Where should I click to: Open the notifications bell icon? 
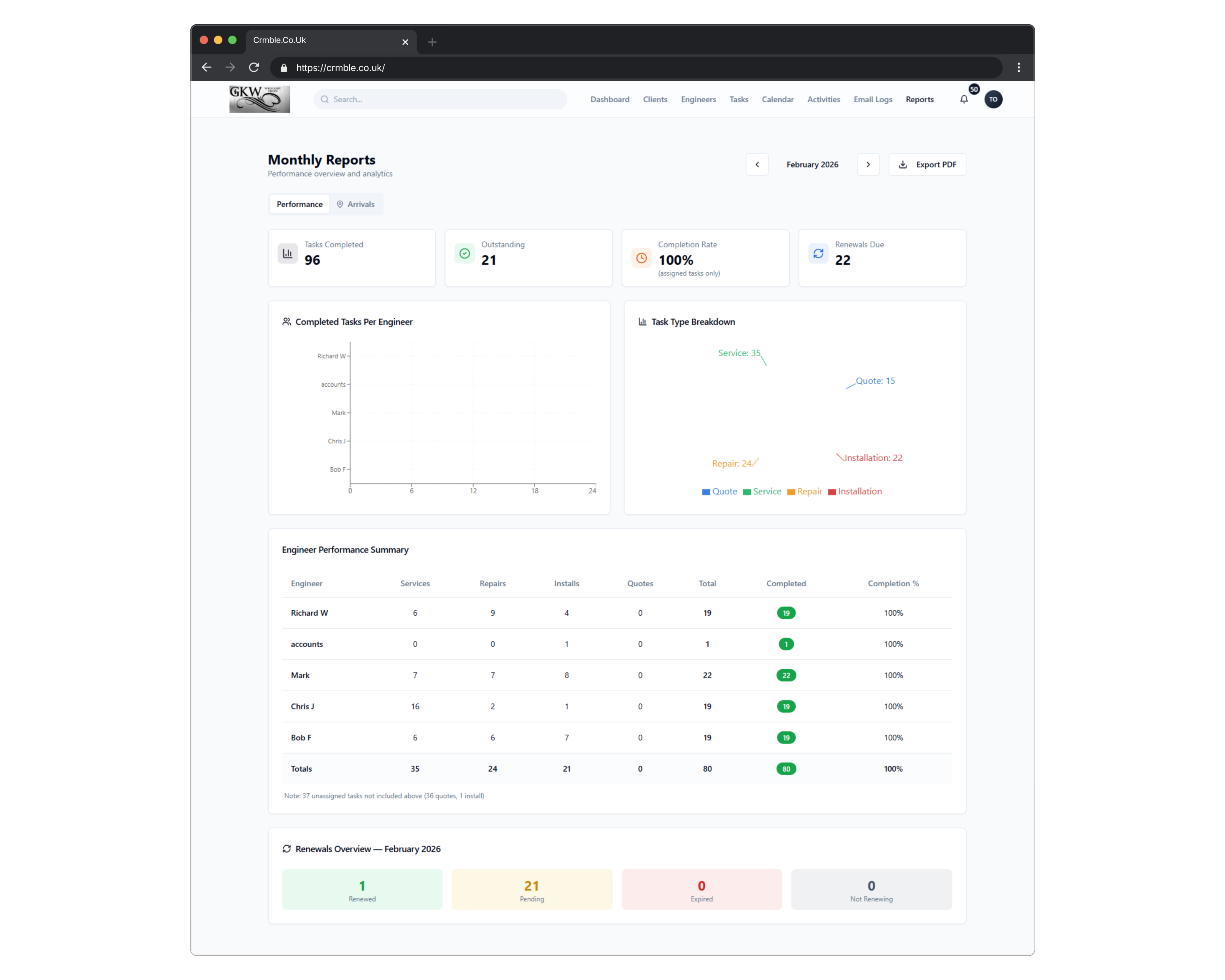964,100
